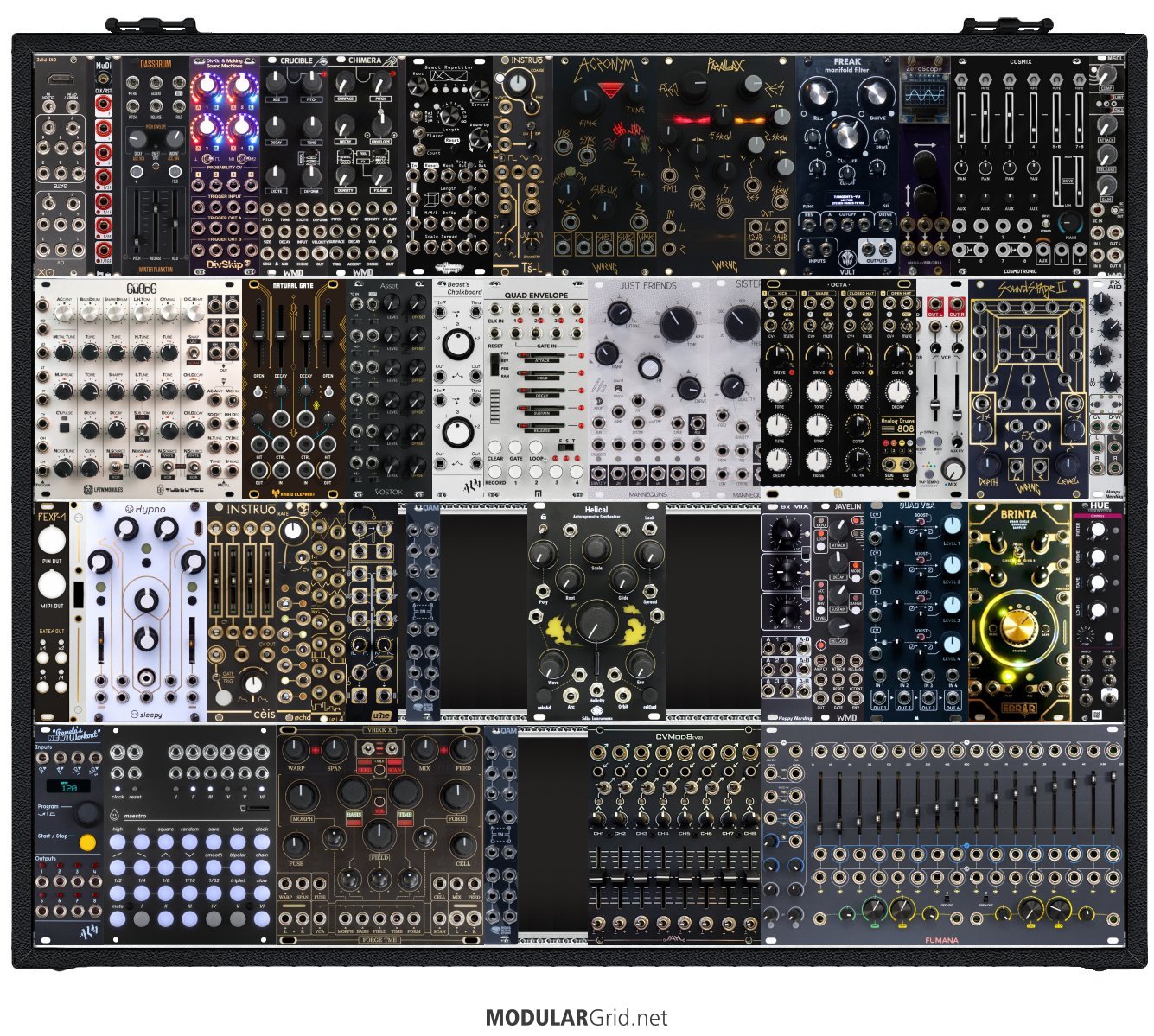Select the WMD CHIMERA module
Screen dimensions: 1154x1036
(363, 165)
